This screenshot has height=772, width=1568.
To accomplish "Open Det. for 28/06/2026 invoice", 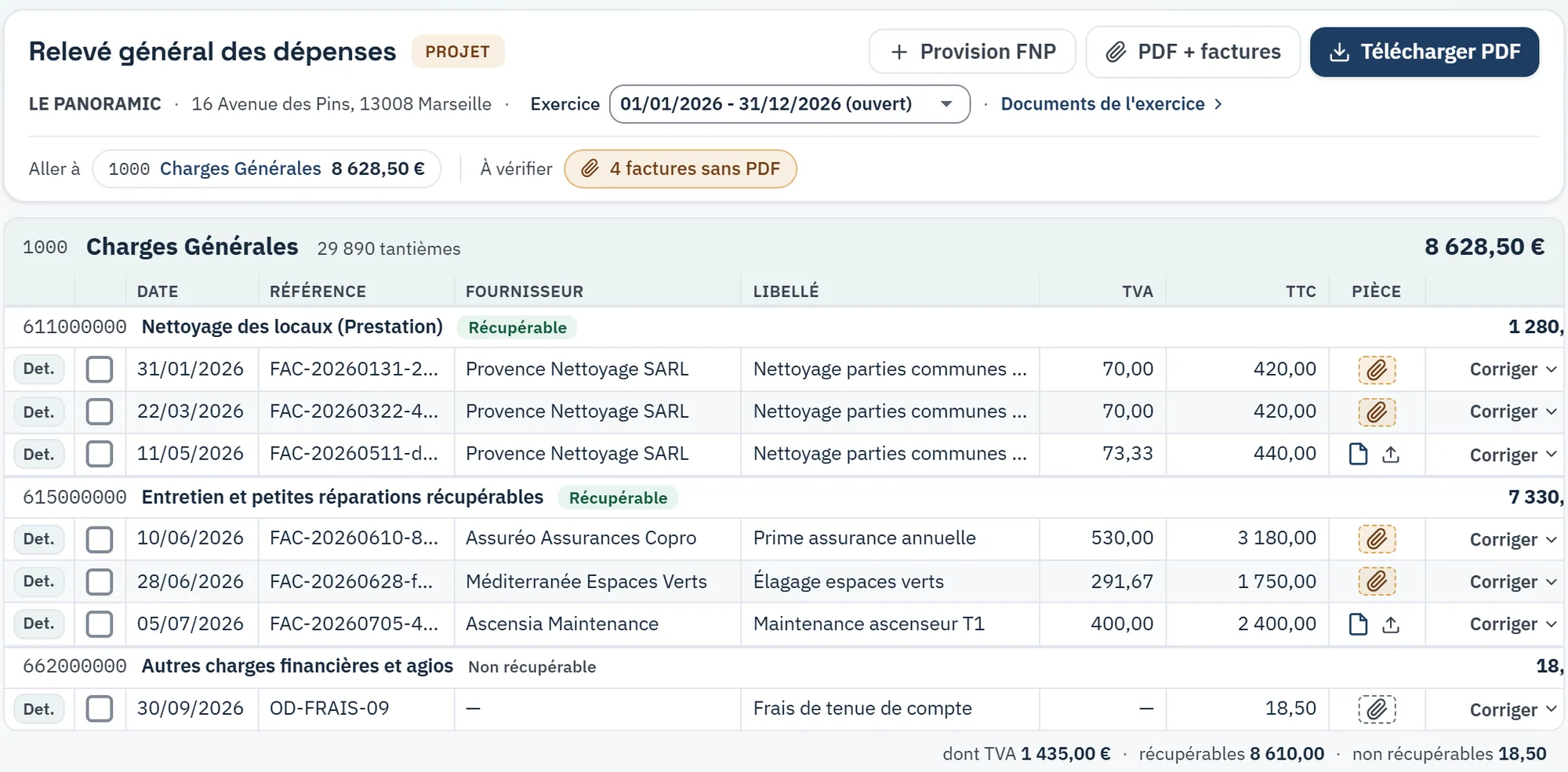I will pyautogui.click(x=38, y=582).
